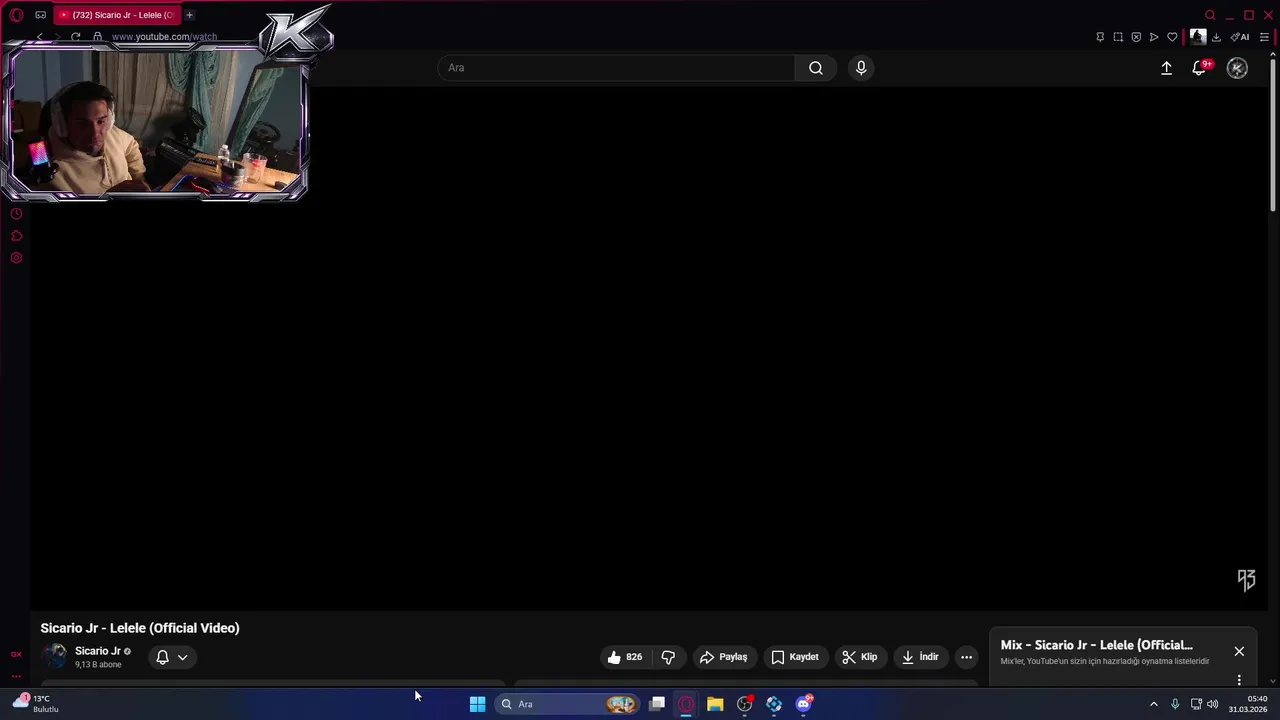This screenshot has height=720, width=1280.
Task: Click the Kaydet save button
Action: pos(795,657)
